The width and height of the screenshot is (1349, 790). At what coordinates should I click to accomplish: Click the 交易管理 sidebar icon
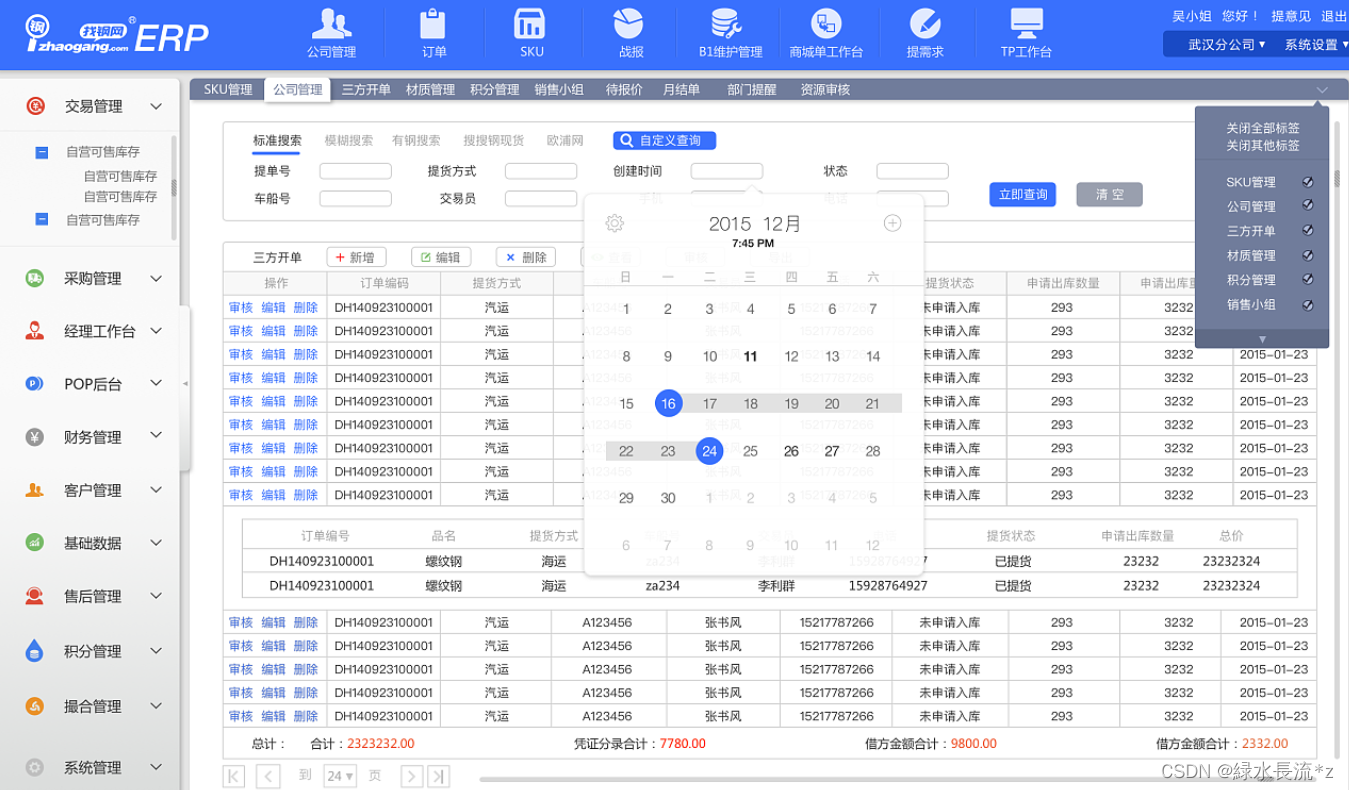coord(35,105)
